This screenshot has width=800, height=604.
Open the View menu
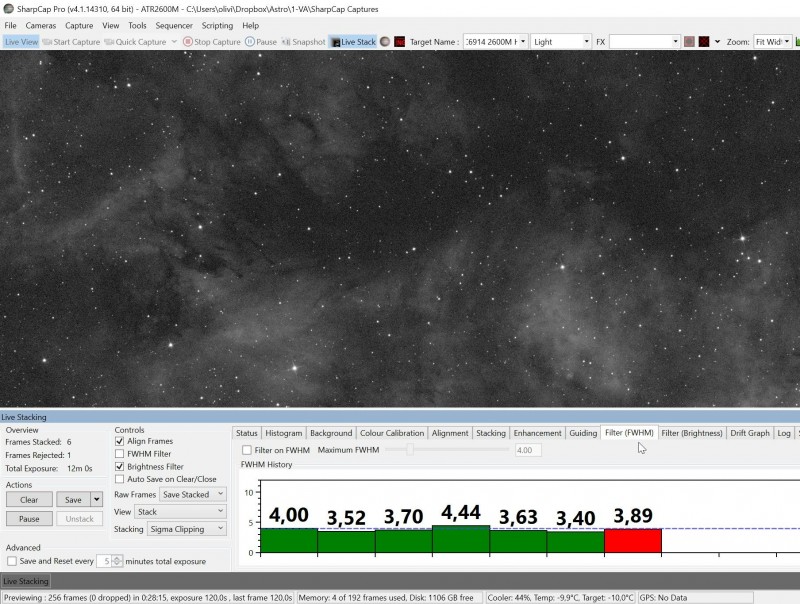coord(111,26)
